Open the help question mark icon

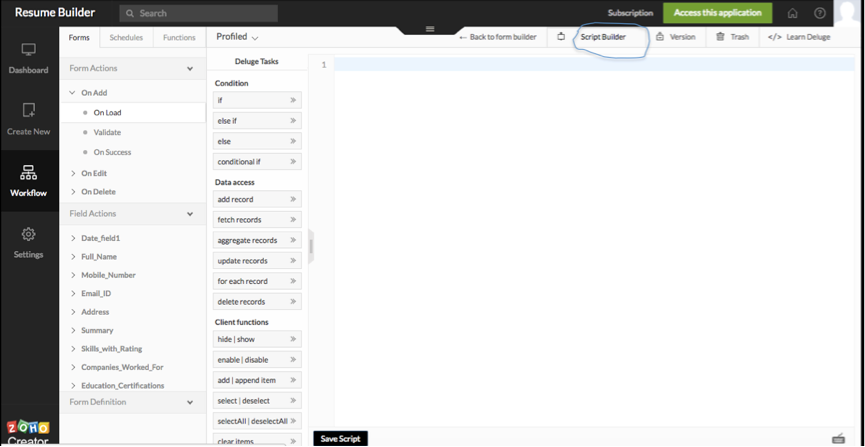(820, 13)
